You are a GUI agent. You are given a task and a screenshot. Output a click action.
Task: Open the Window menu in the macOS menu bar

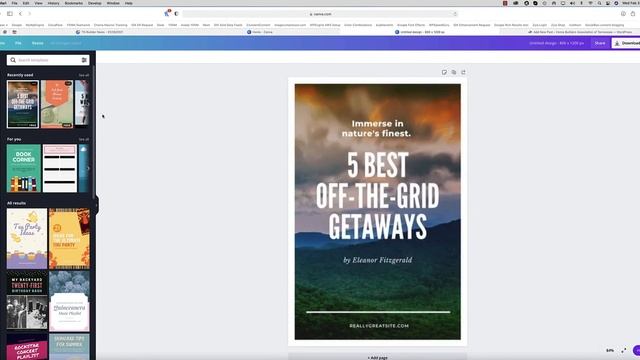click(113, 3)
